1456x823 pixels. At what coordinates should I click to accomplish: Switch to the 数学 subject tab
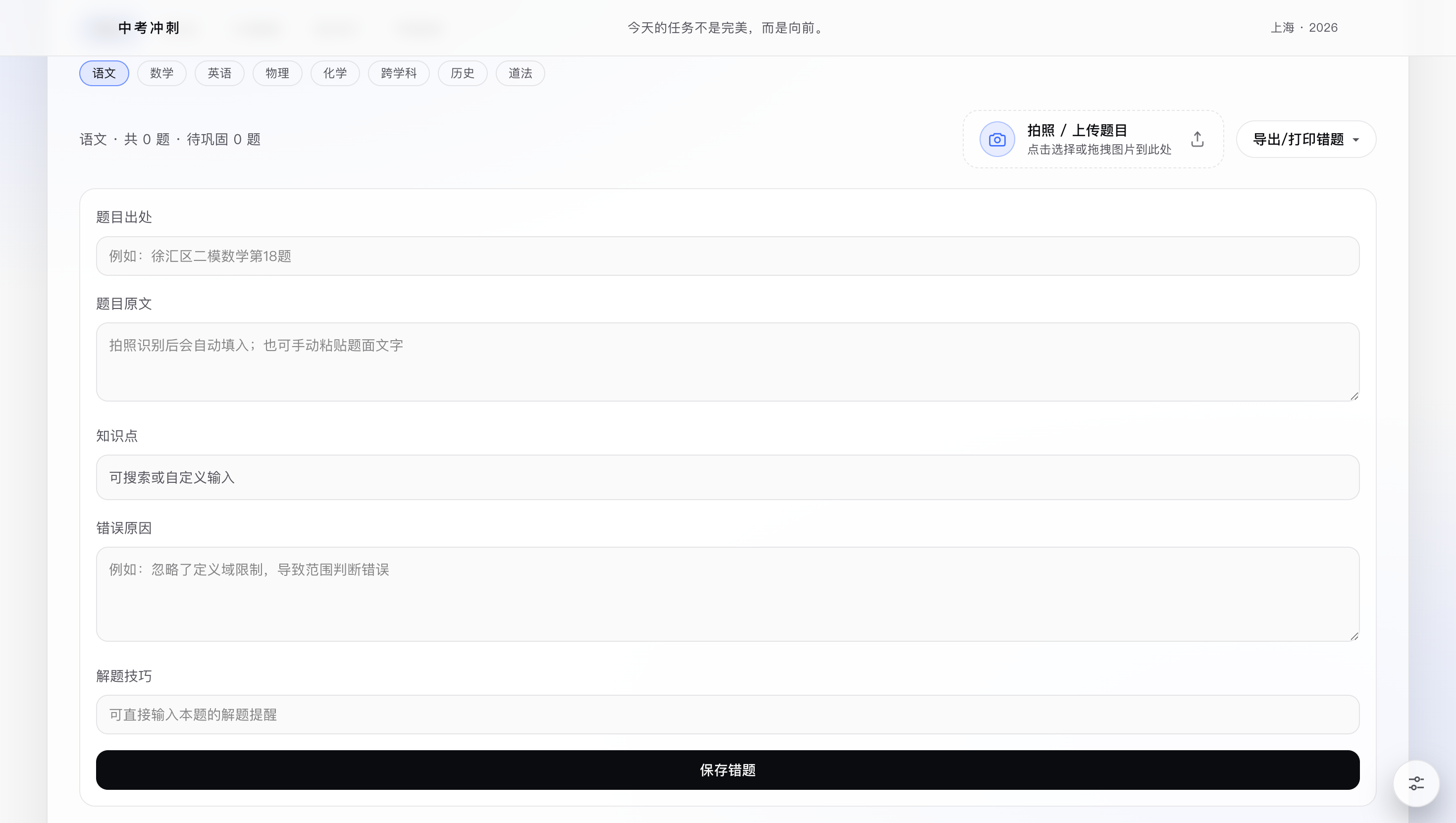point(161,73)
